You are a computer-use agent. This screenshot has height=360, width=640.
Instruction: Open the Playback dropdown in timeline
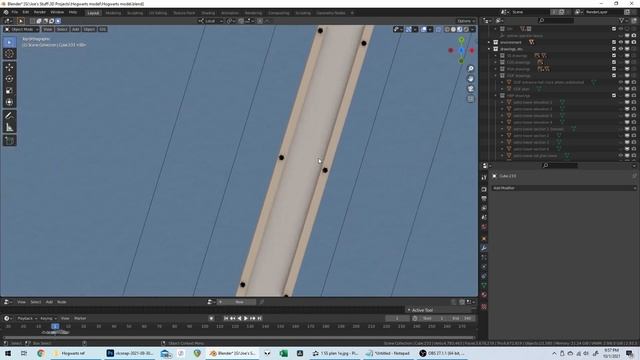click(x=27, y=318)
